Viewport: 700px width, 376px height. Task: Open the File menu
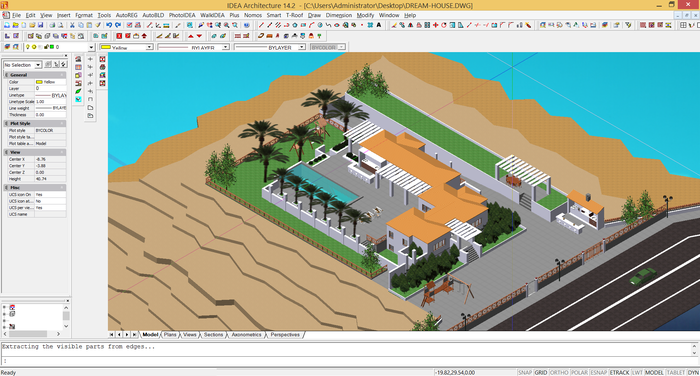(x=17, y=15)
